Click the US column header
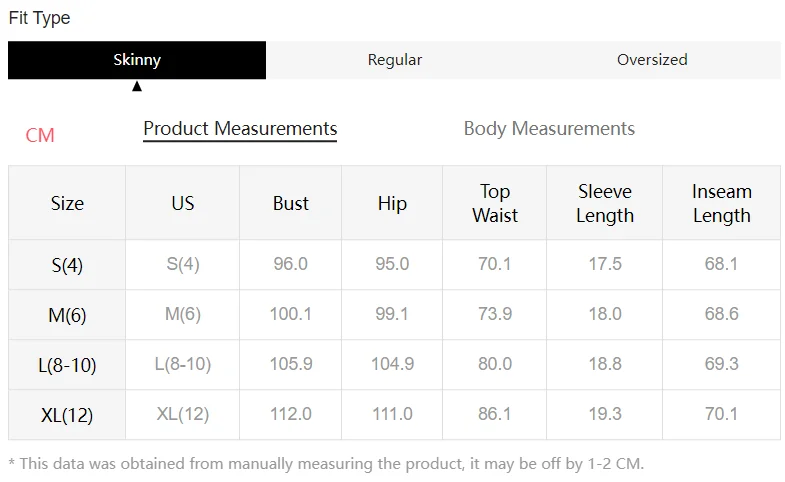 (x=182, y=203)
